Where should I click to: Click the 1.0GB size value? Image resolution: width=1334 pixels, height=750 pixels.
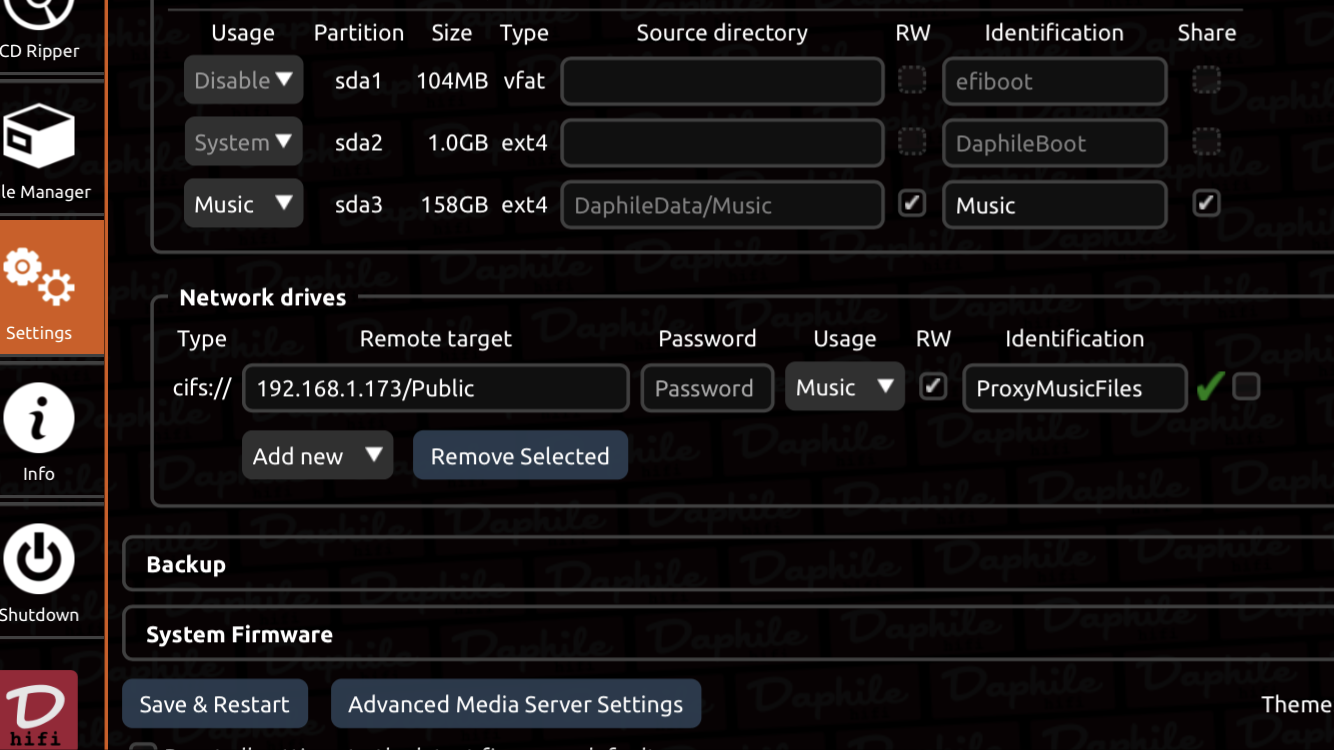[458, 143]
